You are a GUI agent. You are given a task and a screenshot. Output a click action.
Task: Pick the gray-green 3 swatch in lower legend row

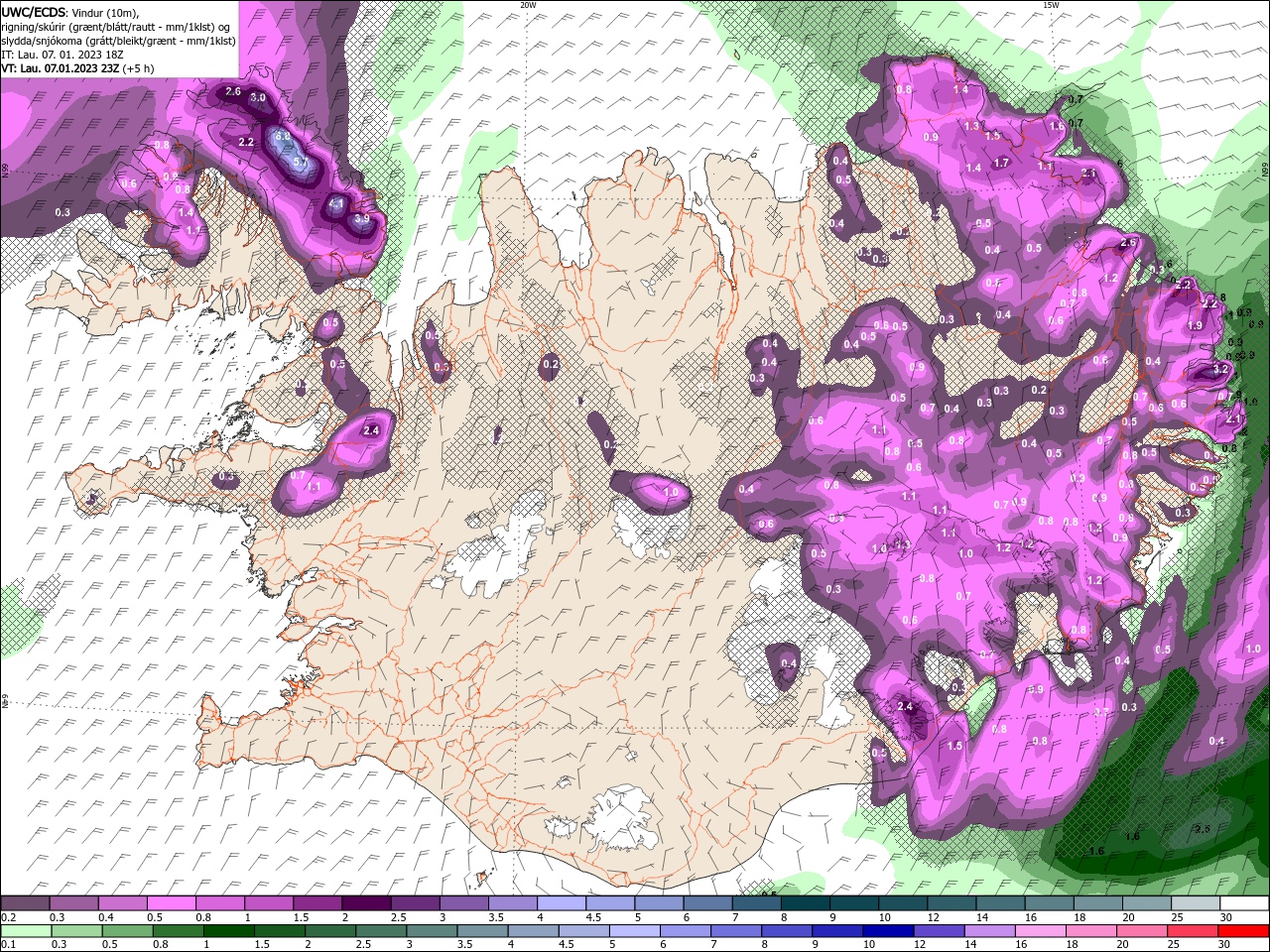432,931
